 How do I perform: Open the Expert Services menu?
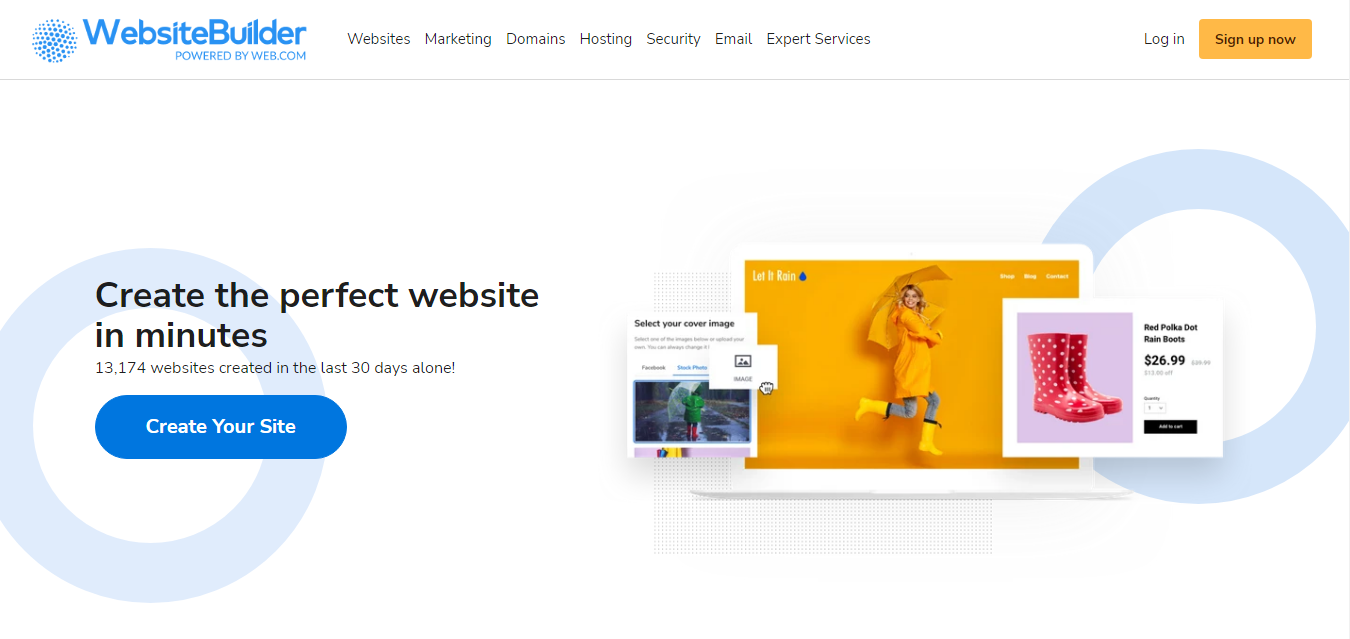point(818,39)
